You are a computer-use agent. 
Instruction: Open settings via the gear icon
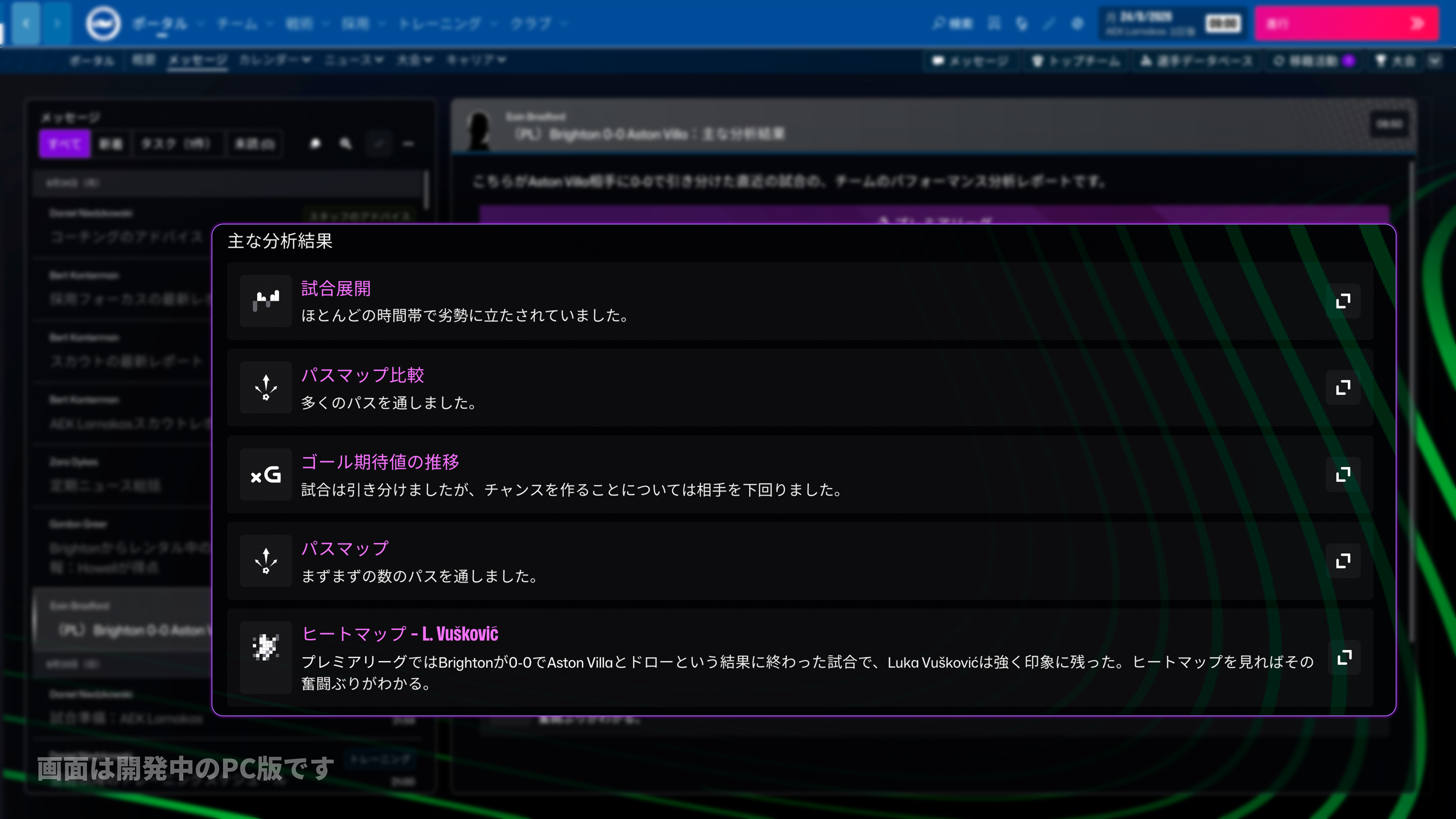click(1077, 24)
